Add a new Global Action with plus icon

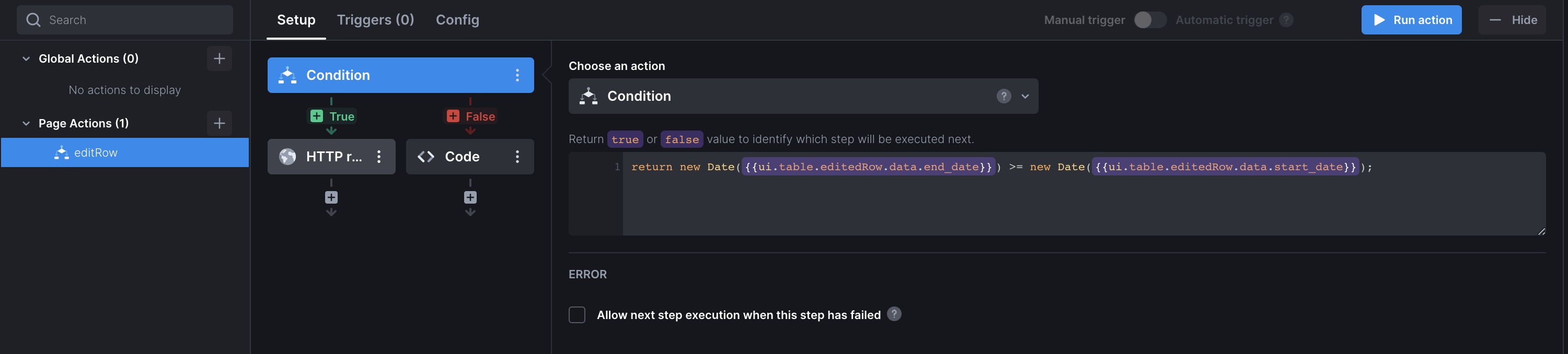[219, 58]
